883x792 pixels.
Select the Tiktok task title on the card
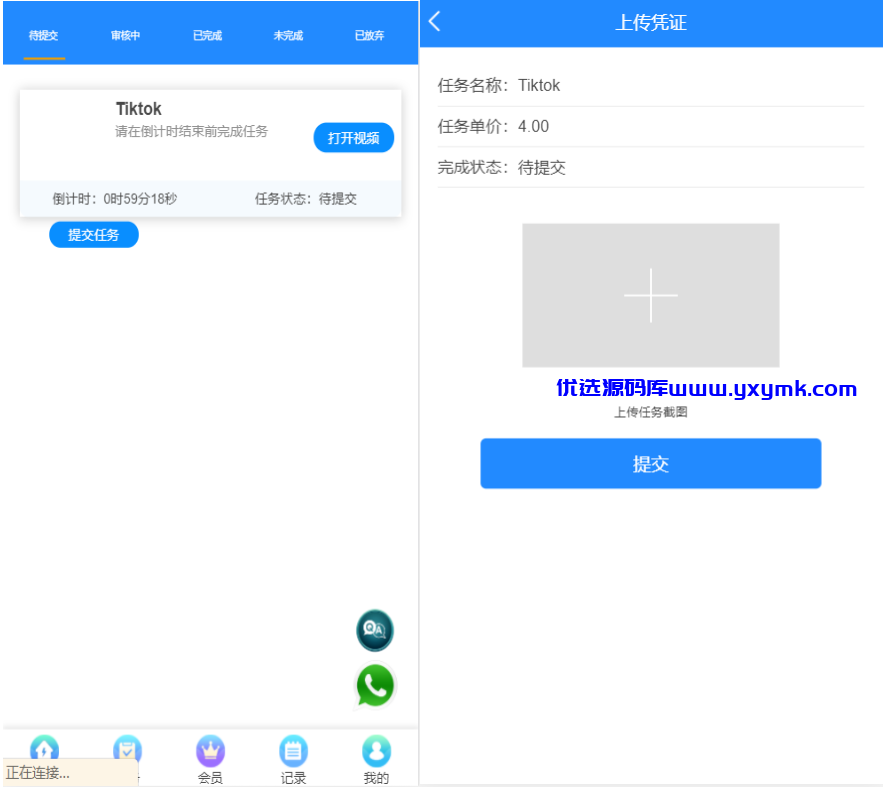139,109
